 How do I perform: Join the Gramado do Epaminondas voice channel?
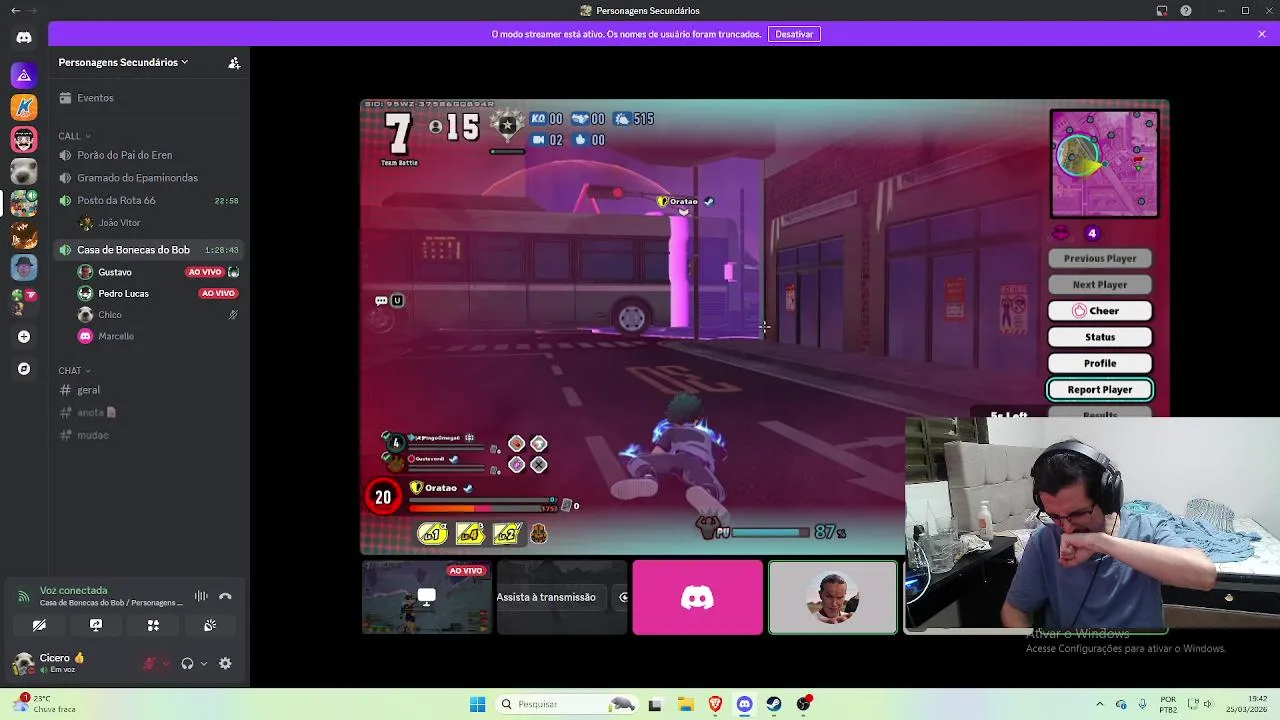(x=148, y=178)
